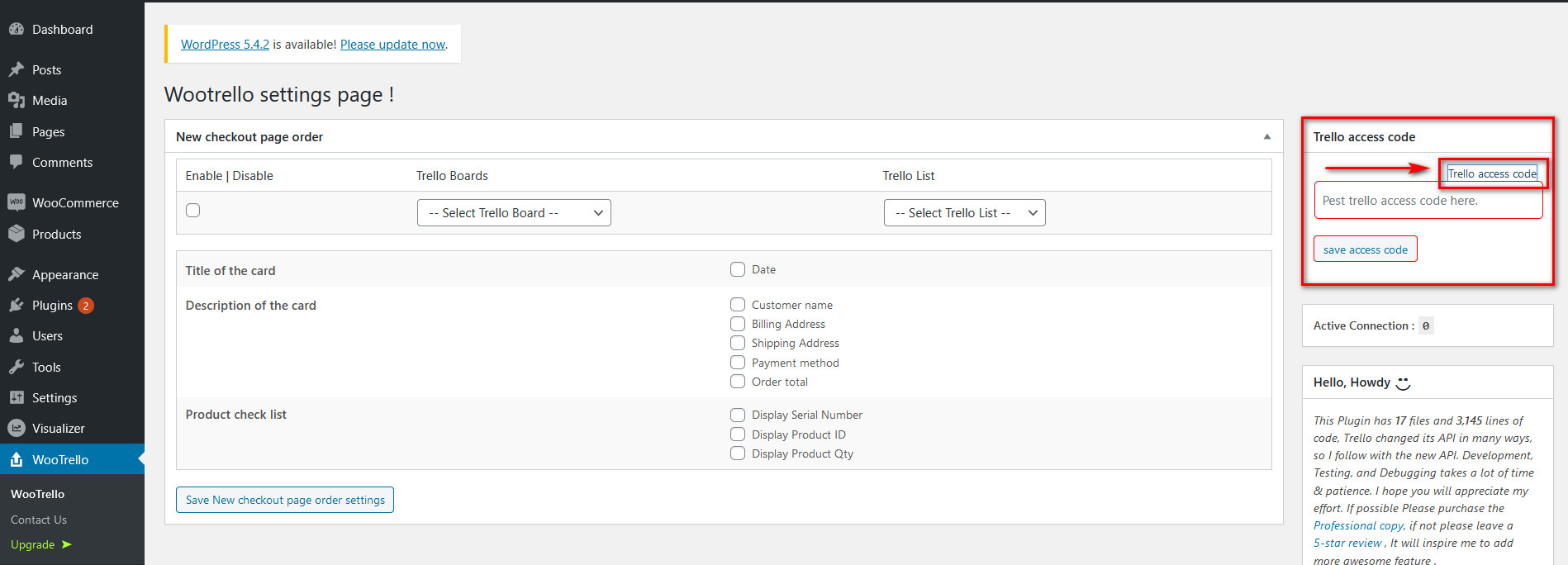The image size is (1568, 565).
Task: Click Save New checkout page order settings
Action: click(285, 500)
